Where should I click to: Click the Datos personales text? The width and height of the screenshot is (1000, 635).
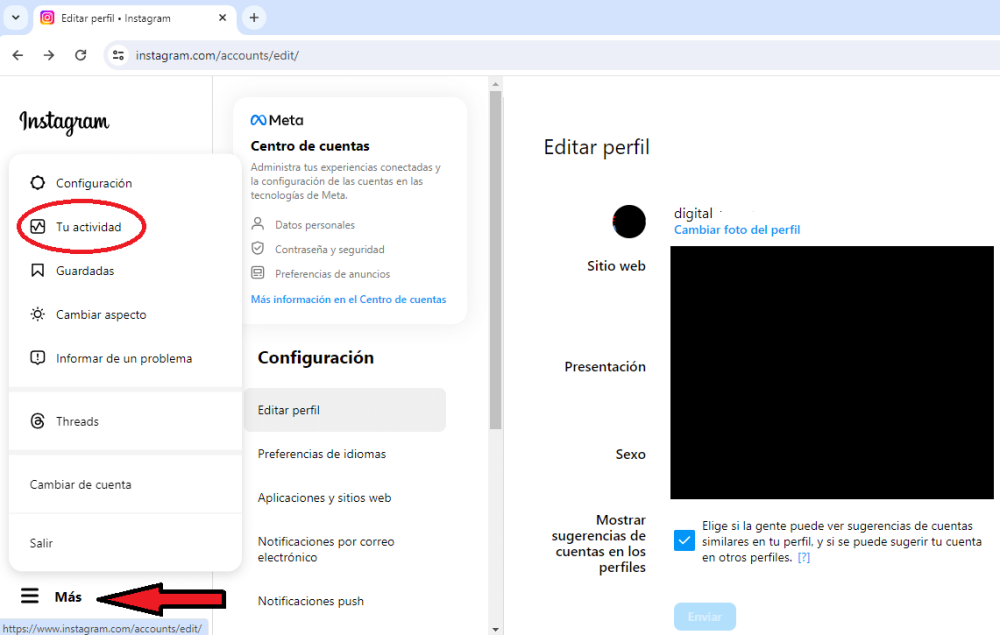pos(314,225)
